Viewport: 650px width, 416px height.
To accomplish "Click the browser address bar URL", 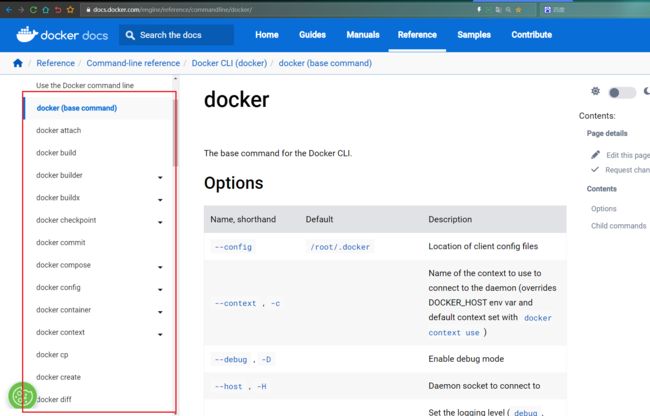I will [x=172, y=10].
